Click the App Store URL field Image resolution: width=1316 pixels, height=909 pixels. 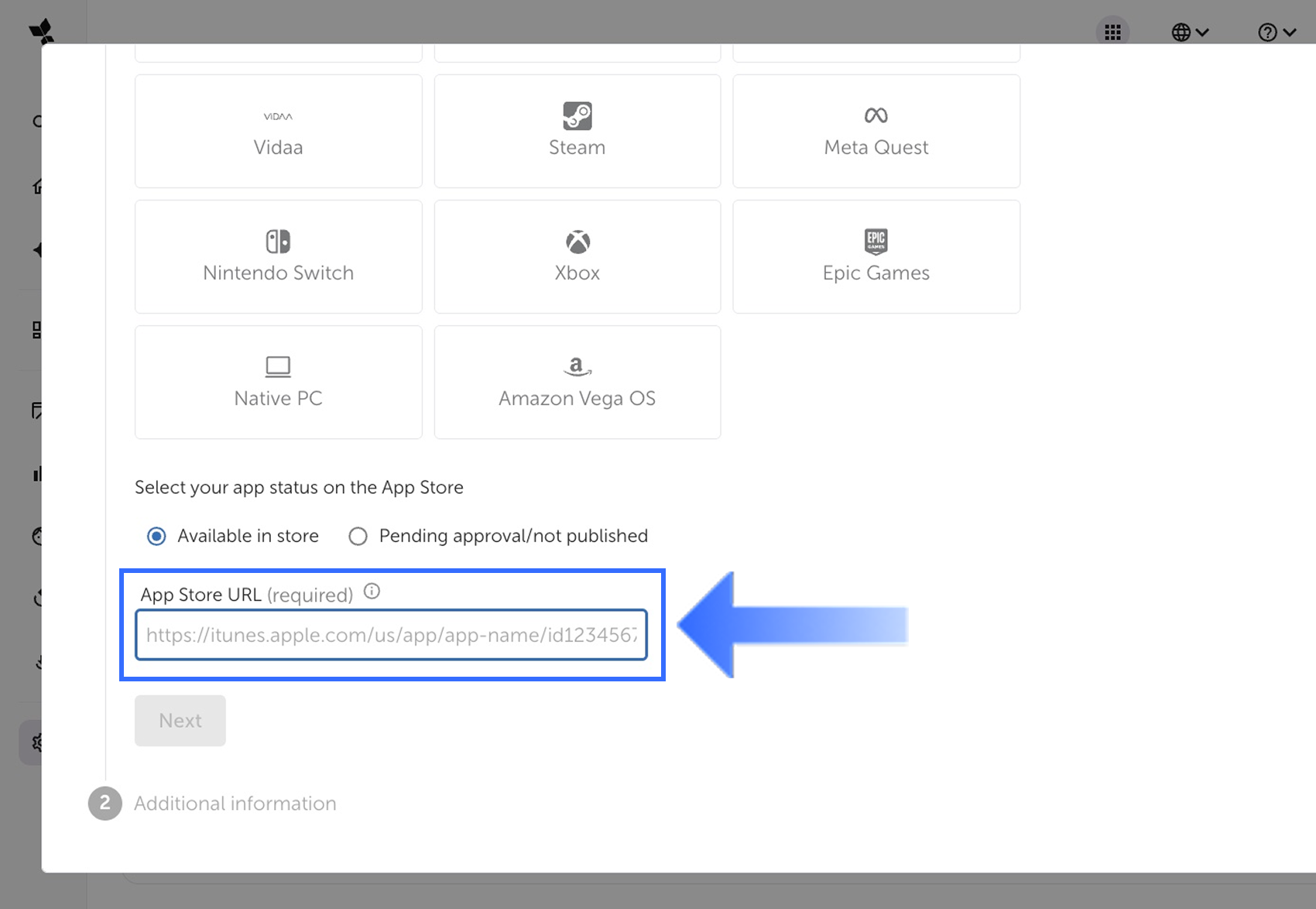click(x=391, y=635)
